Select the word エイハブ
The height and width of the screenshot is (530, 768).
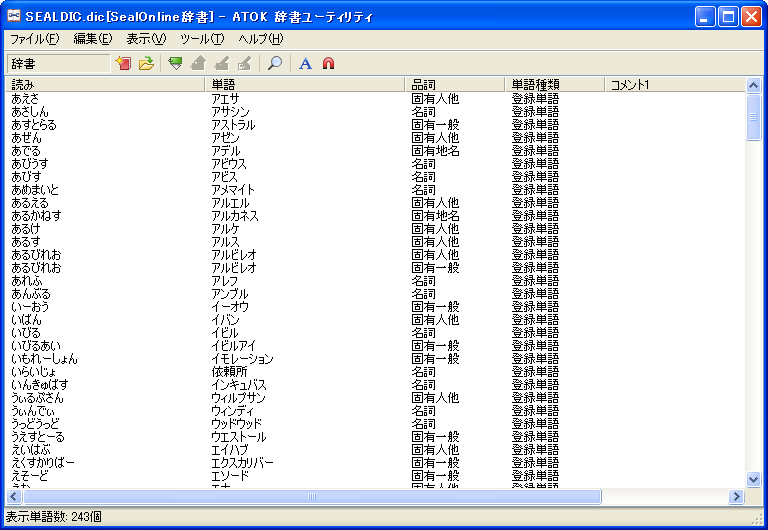pos(230,449)
